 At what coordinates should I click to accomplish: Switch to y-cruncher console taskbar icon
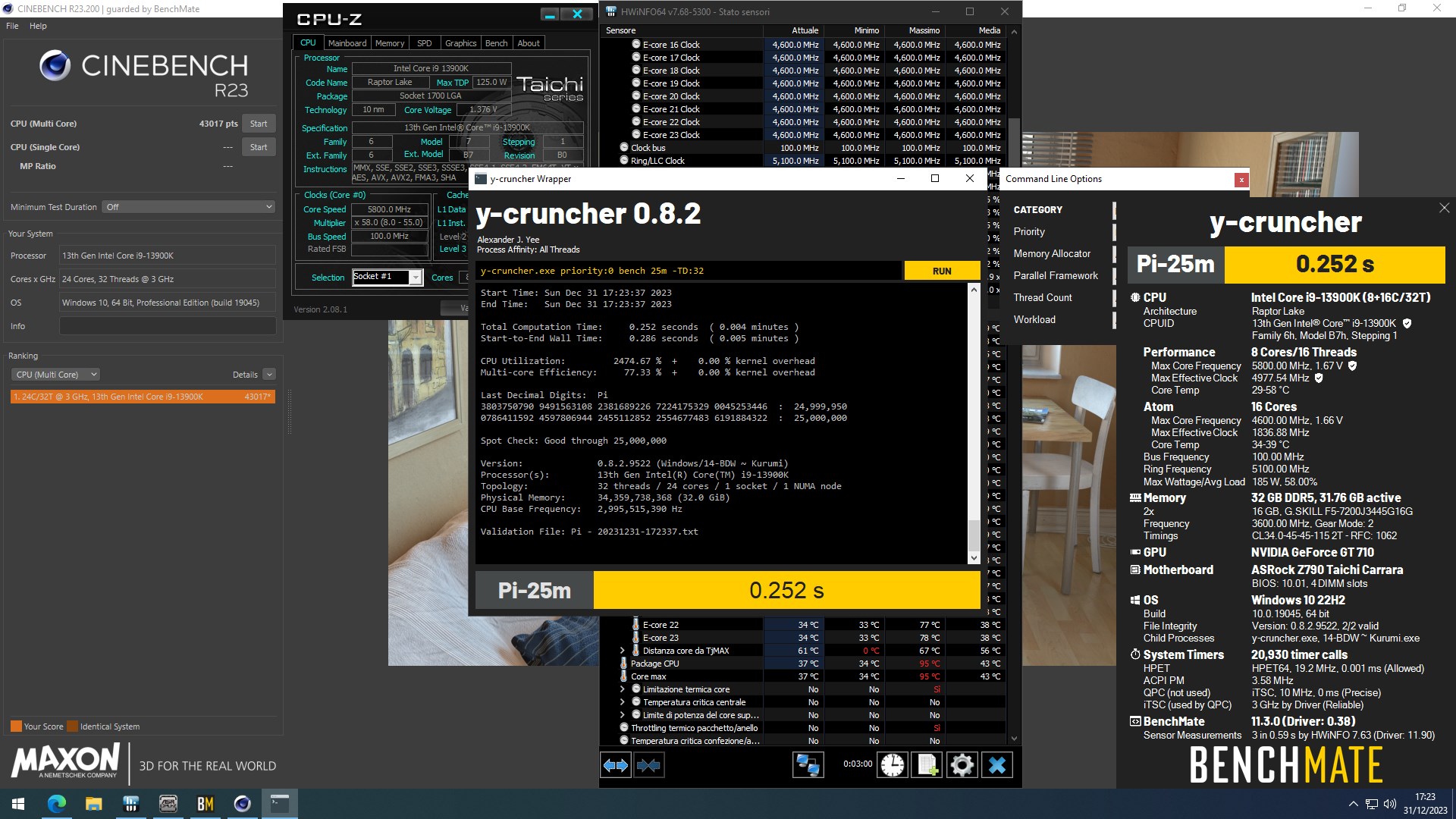(280, 804)
